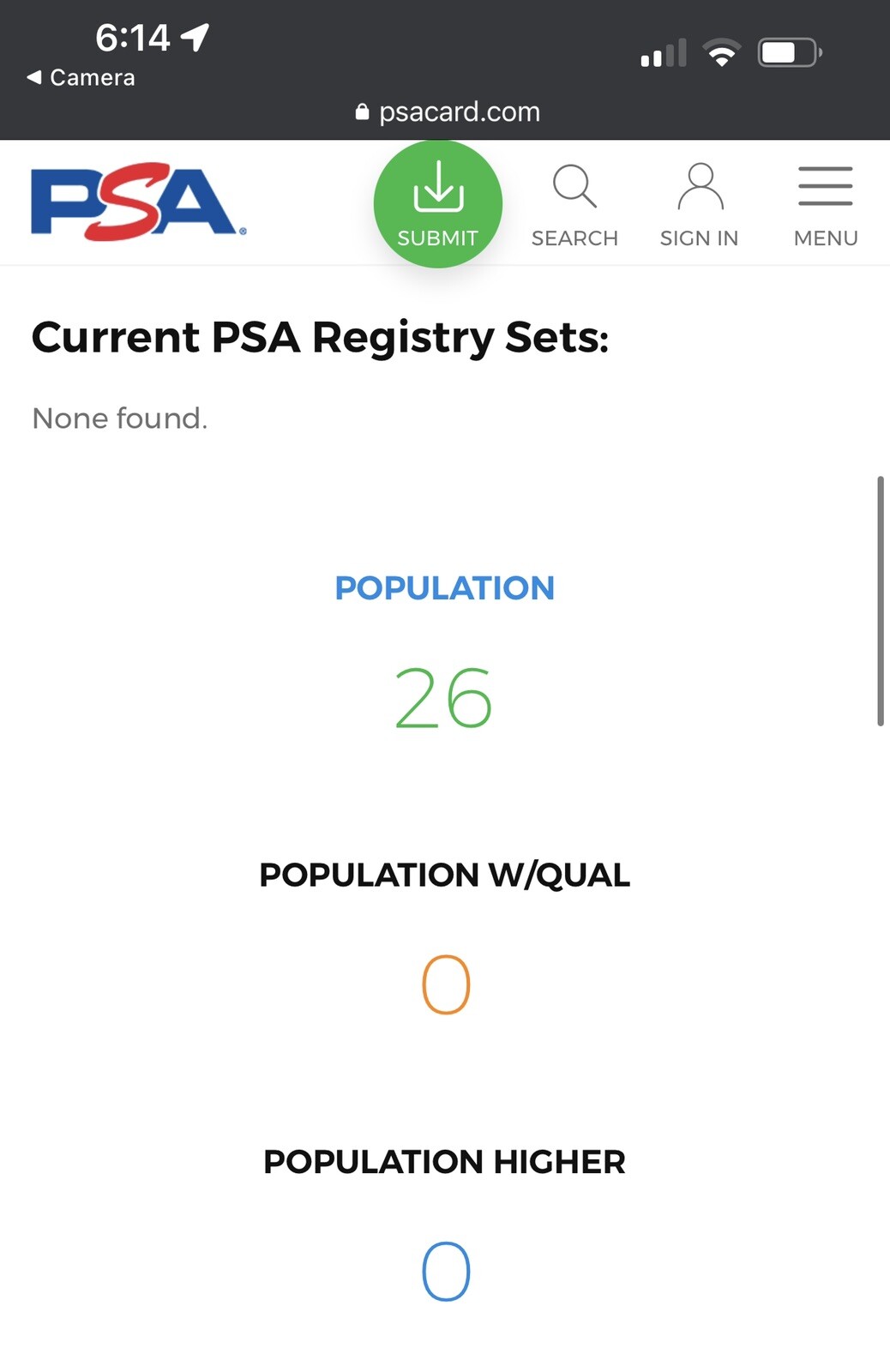The height and width of the screenshot is (1372, 890).
Task: Tap the location arrow beside the time
Action: pos(195,37)
